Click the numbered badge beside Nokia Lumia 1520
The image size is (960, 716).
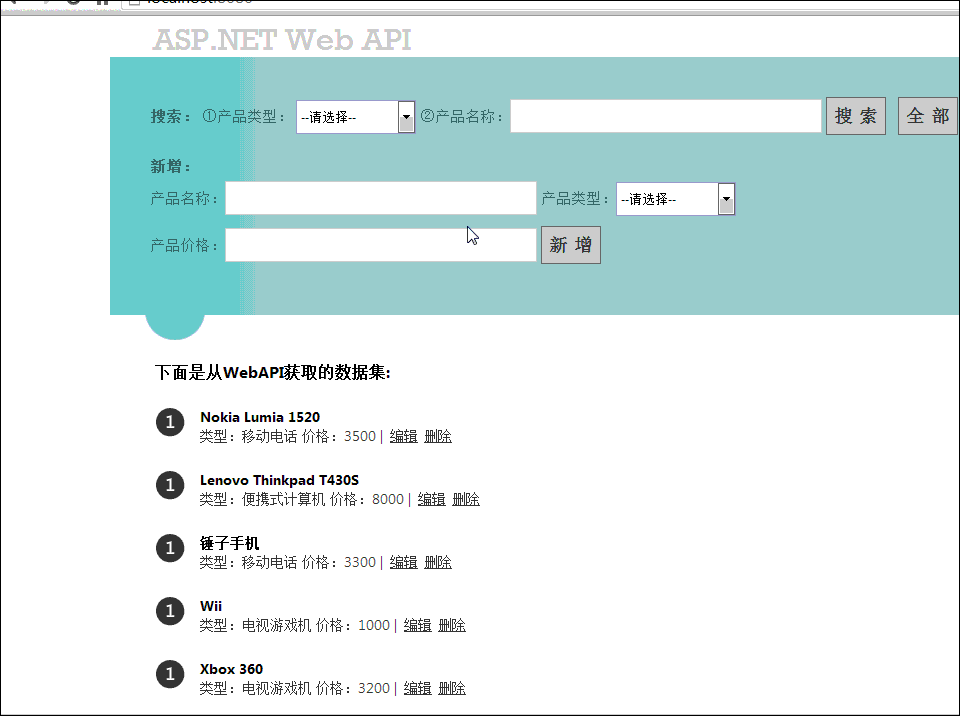(170, 422)
